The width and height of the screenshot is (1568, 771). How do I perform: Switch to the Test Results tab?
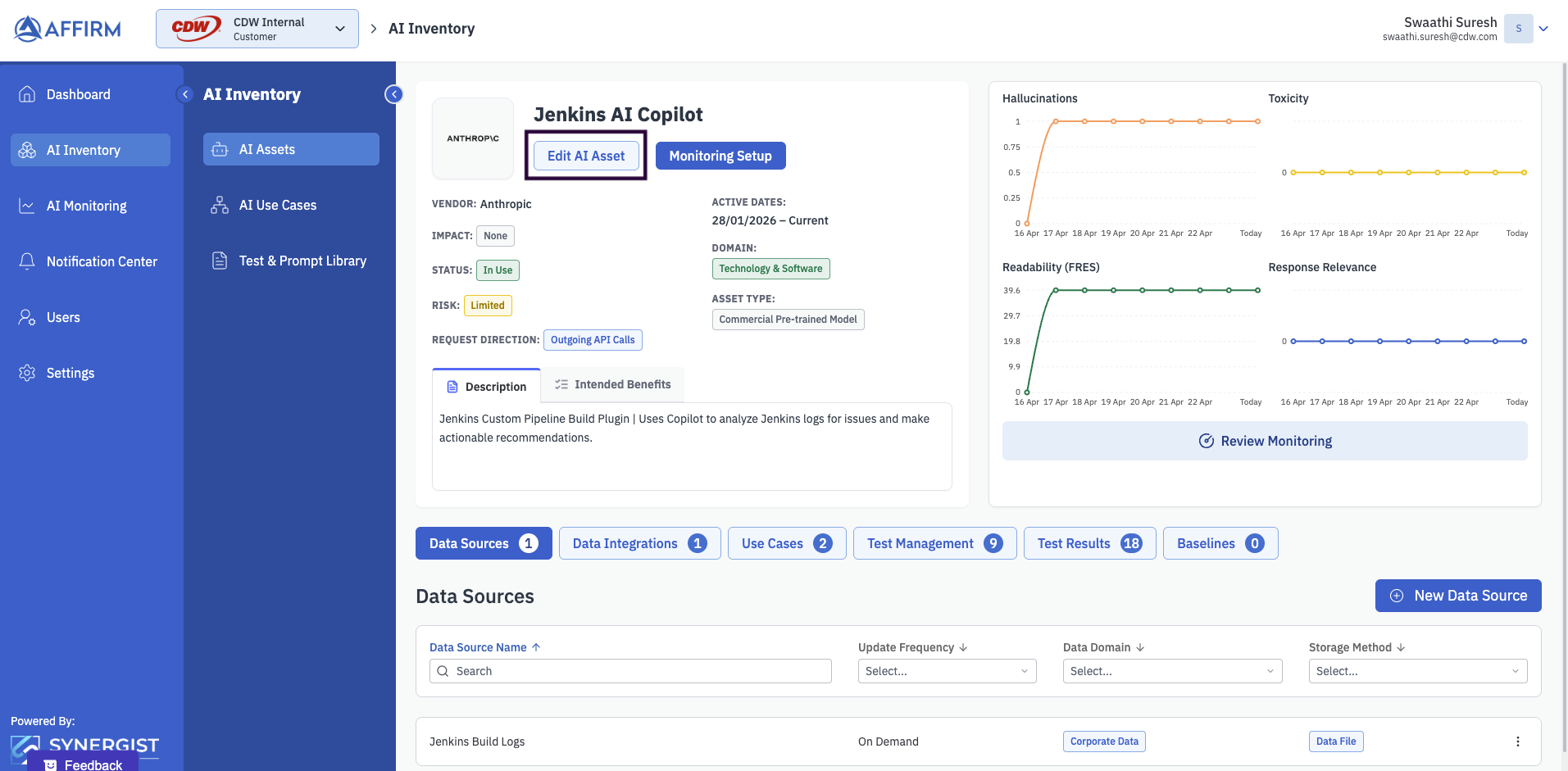1089,543
